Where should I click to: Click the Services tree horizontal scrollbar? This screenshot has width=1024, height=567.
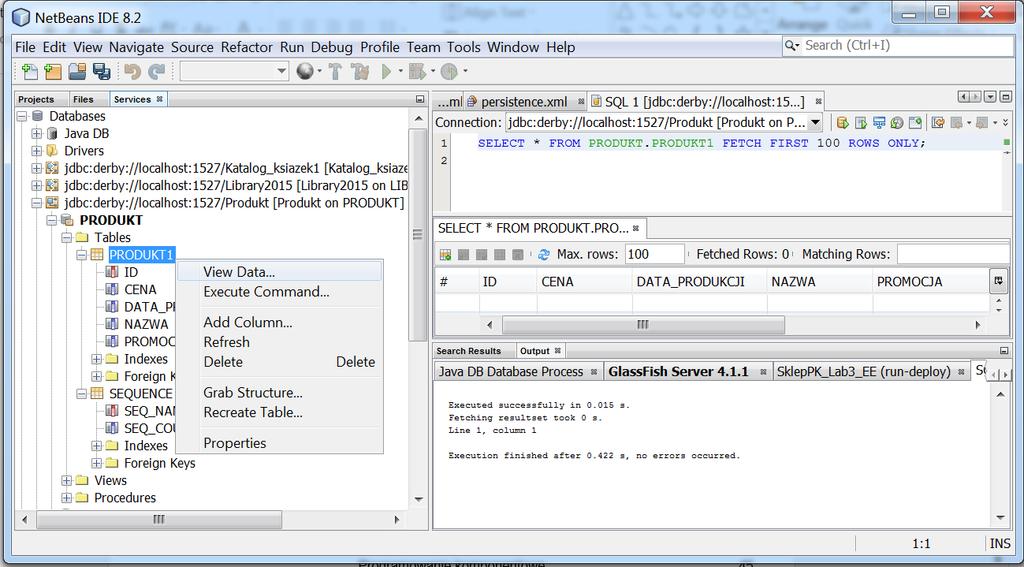[x=159, y=520]
